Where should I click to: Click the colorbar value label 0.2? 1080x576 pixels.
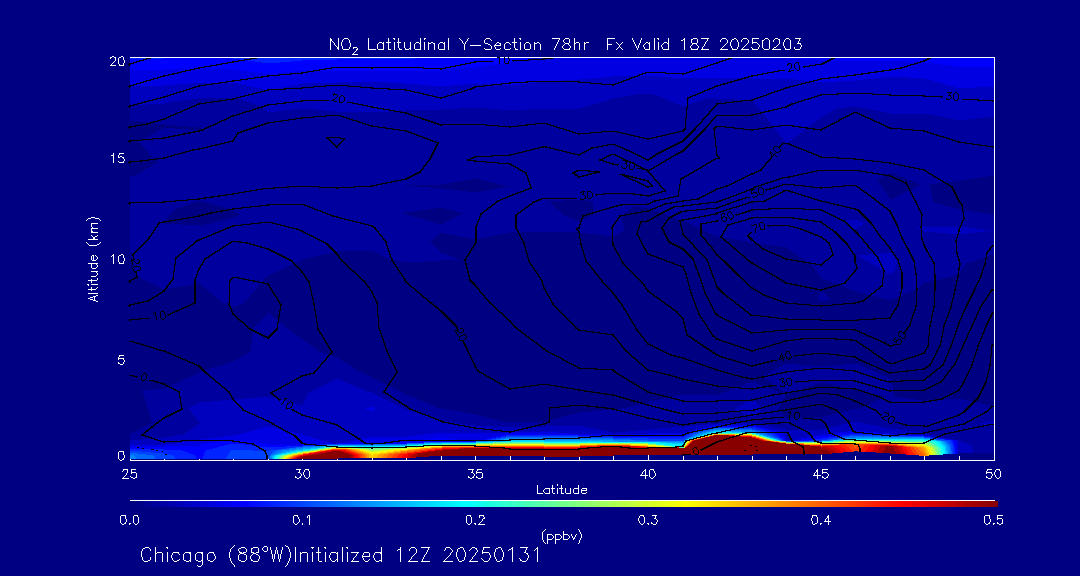475,520
